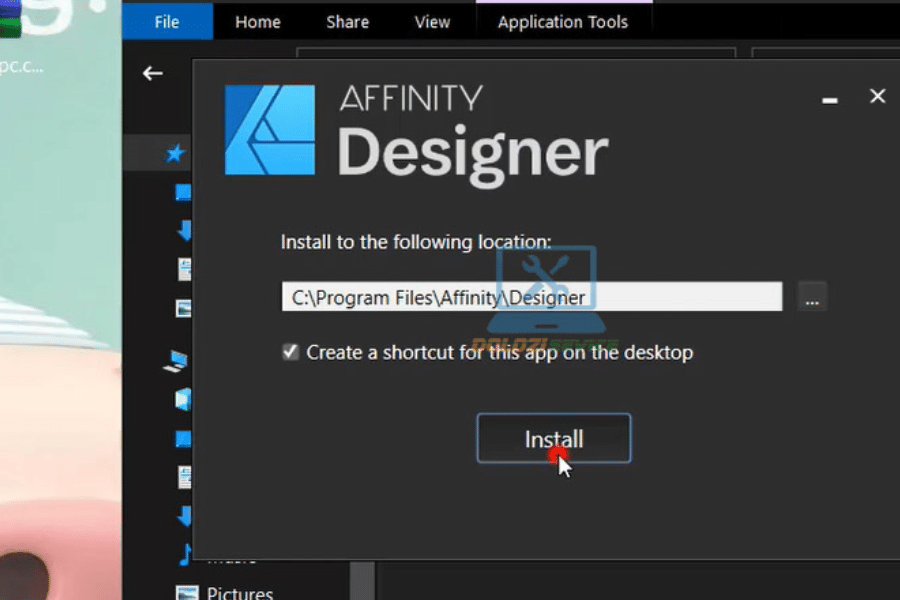Open Downloads arrow icon under Quick access
Image resolution: width=900 pixels, height=600 pixels.
click(184, 231)
